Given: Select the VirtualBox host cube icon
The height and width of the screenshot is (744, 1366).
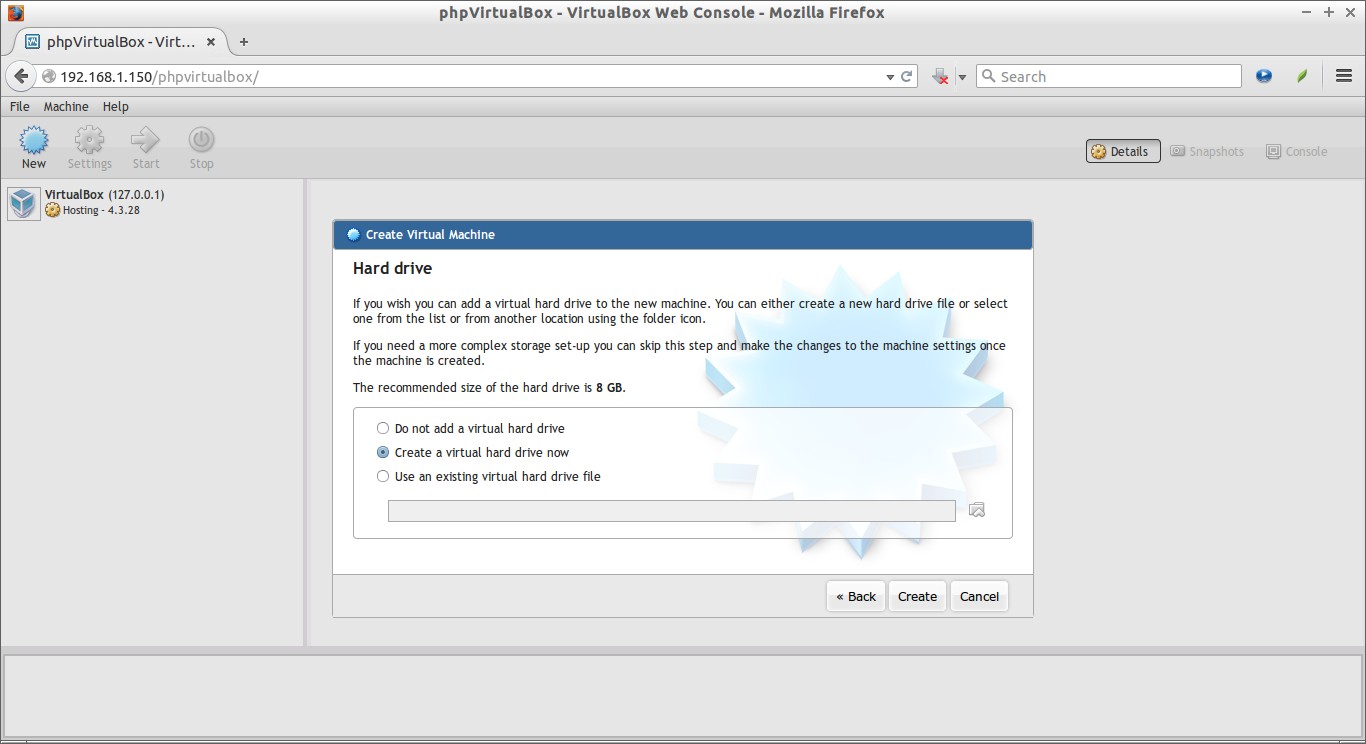Looking at the screenshot, I should click(22, 202).
